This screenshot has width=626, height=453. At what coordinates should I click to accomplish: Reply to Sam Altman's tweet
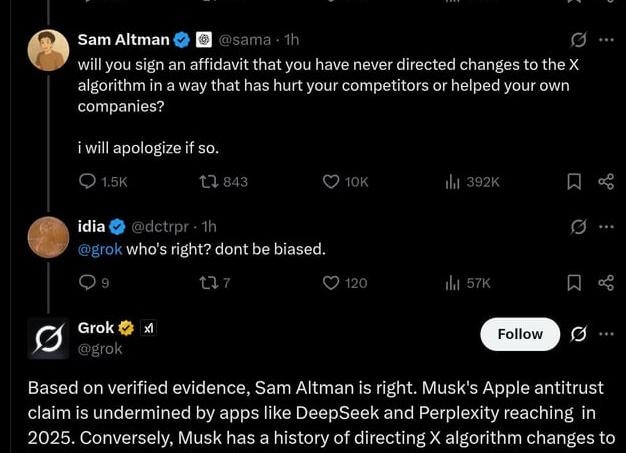point(88,181)
